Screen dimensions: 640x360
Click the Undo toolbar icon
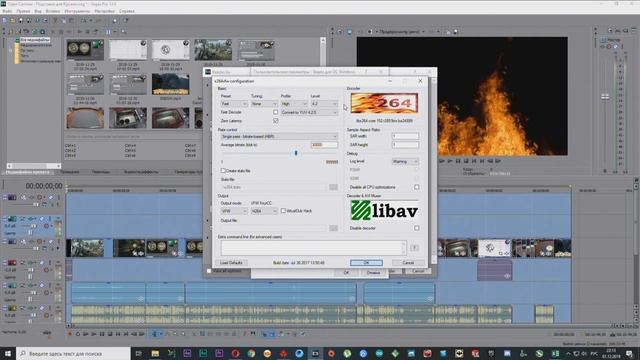coord(84,20)
